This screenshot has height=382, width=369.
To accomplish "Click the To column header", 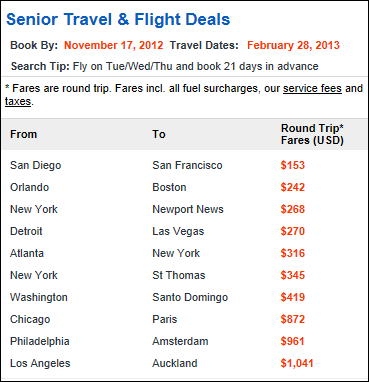I will (x=159, y=134).
